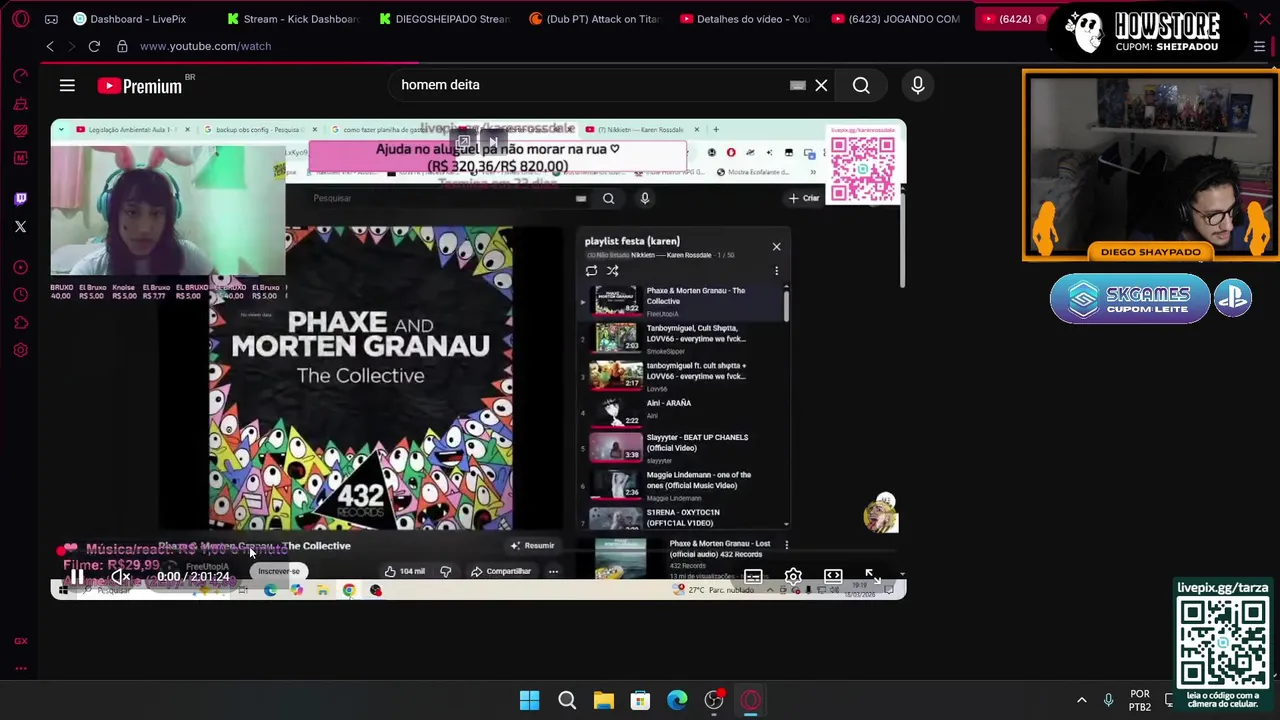Select Phaxe & Morten Granau playlist item
The height and width of the screenshot is (720, 1280).
(682, 301)
